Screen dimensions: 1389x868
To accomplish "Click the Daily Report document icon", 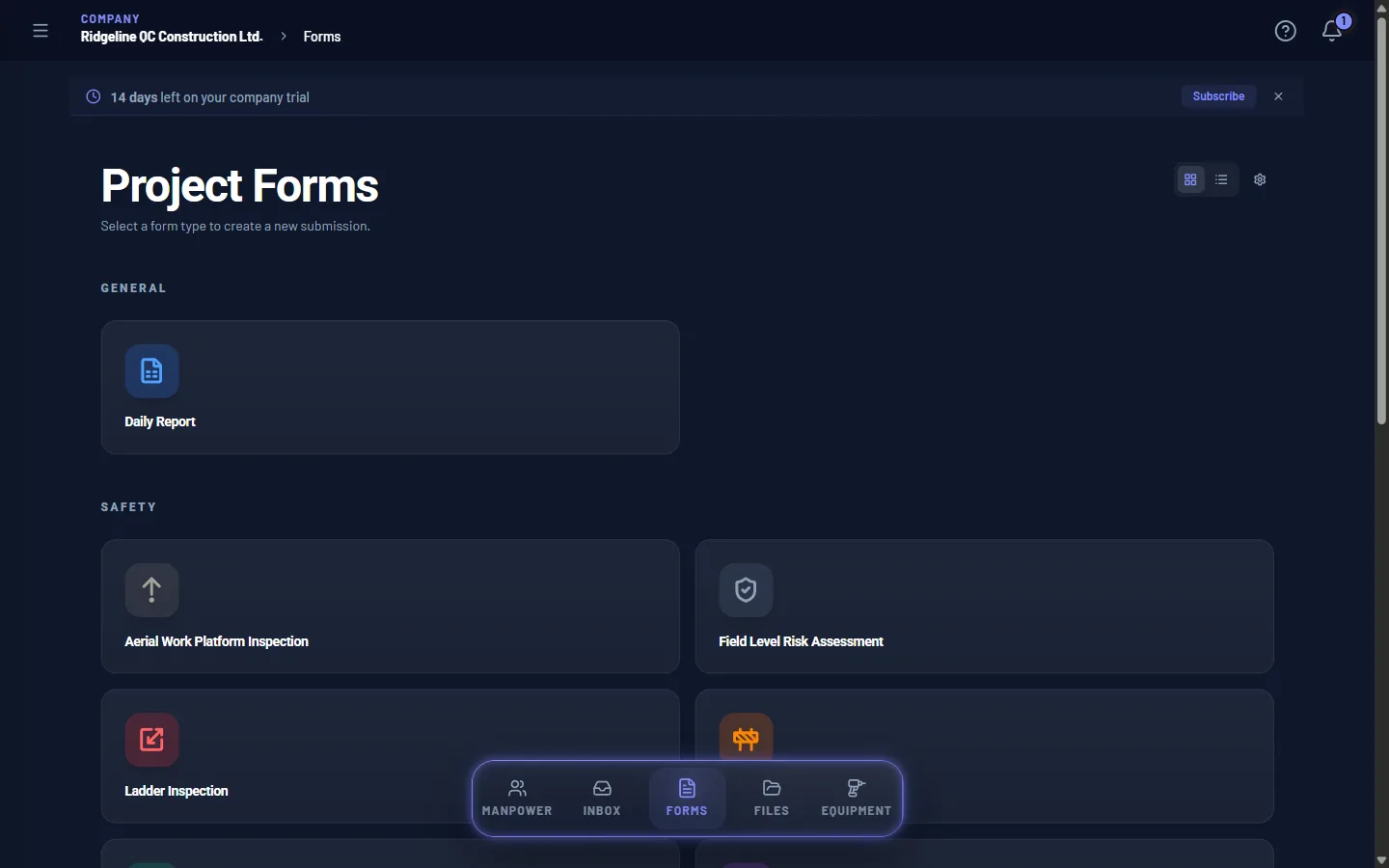I will 151,371.
